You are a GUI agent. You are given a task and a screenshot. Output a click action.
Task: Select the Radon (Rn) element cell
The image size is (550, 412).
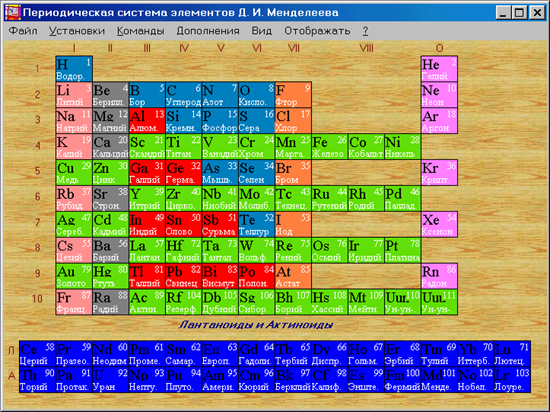pos(439,276)
